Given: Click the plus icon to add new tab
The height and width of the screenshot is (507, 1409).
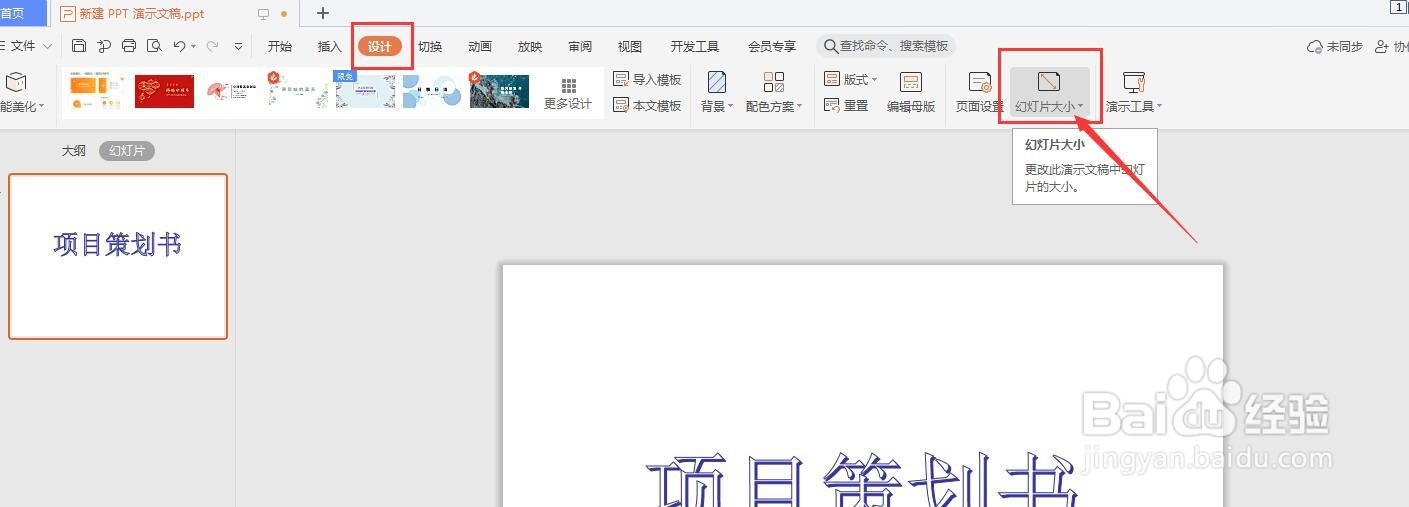Looking at the screenshot, I should (322, 13).
